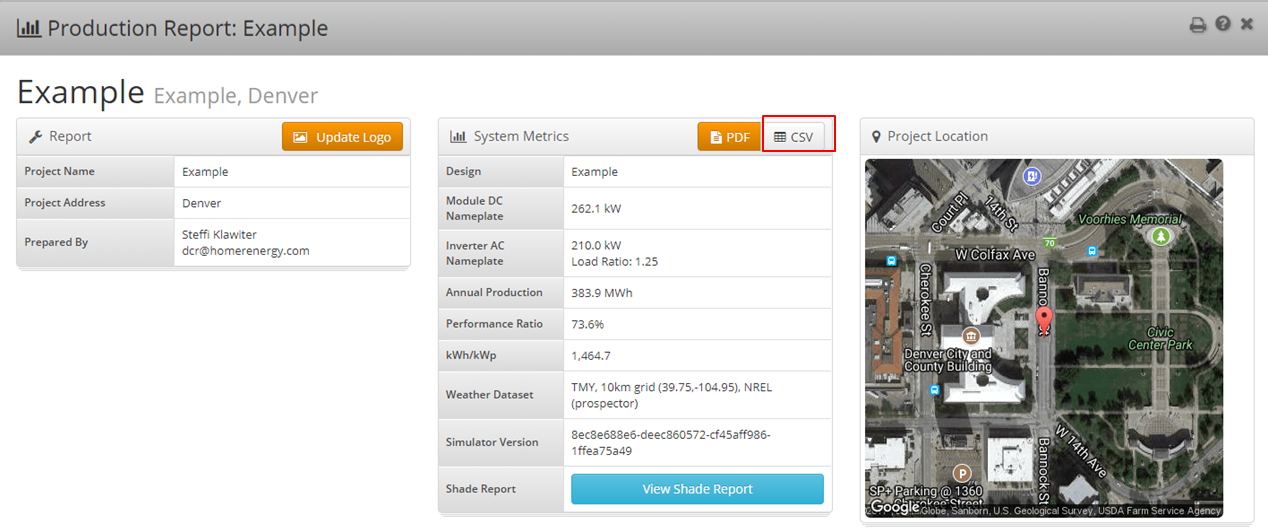Screen dimensions: 1268x531
Task: Click the print icon in header
Action: coord(1197,25)
